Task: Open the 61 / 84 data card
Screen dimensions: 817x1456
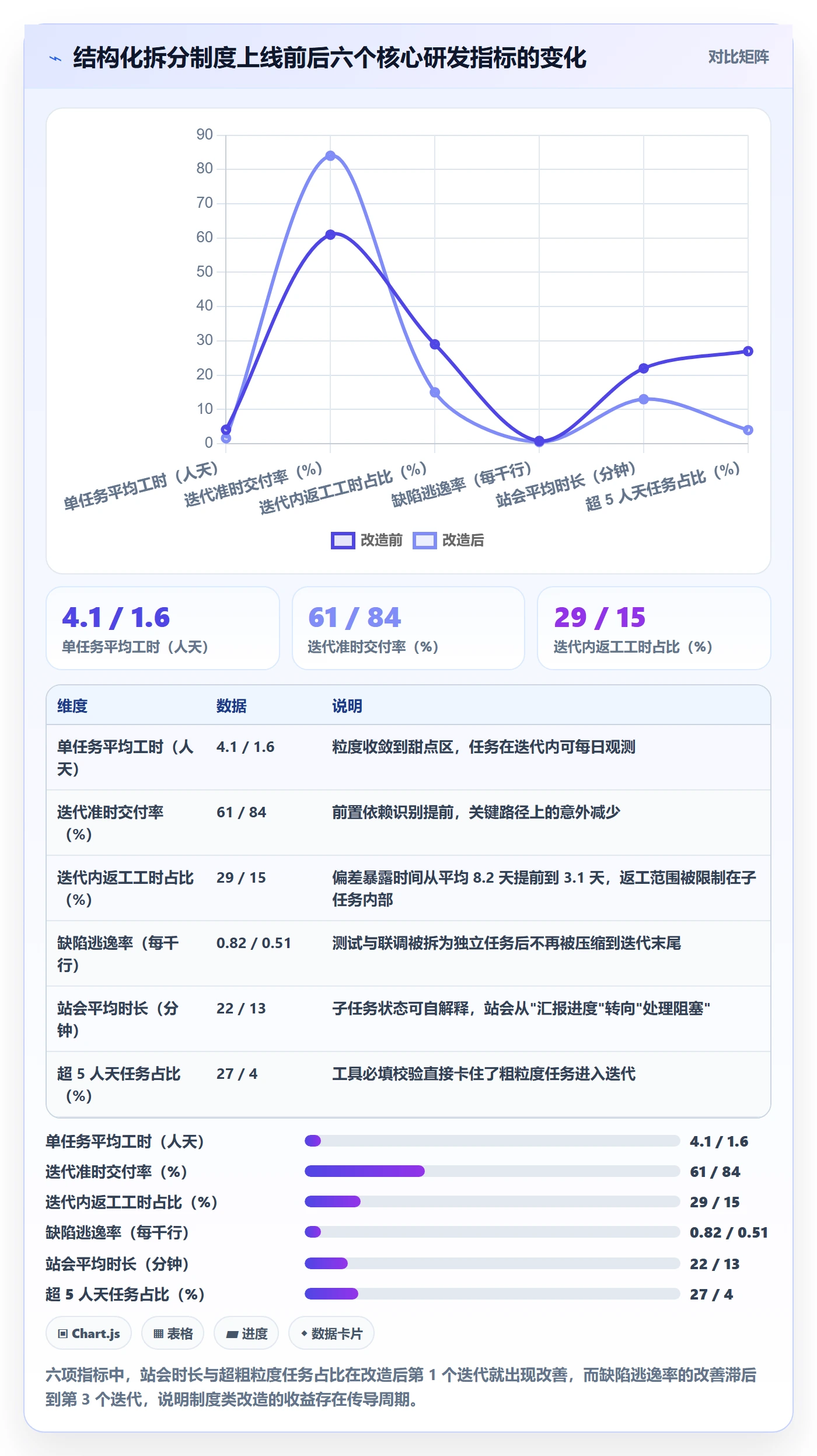Action: [x=408, y=628]
